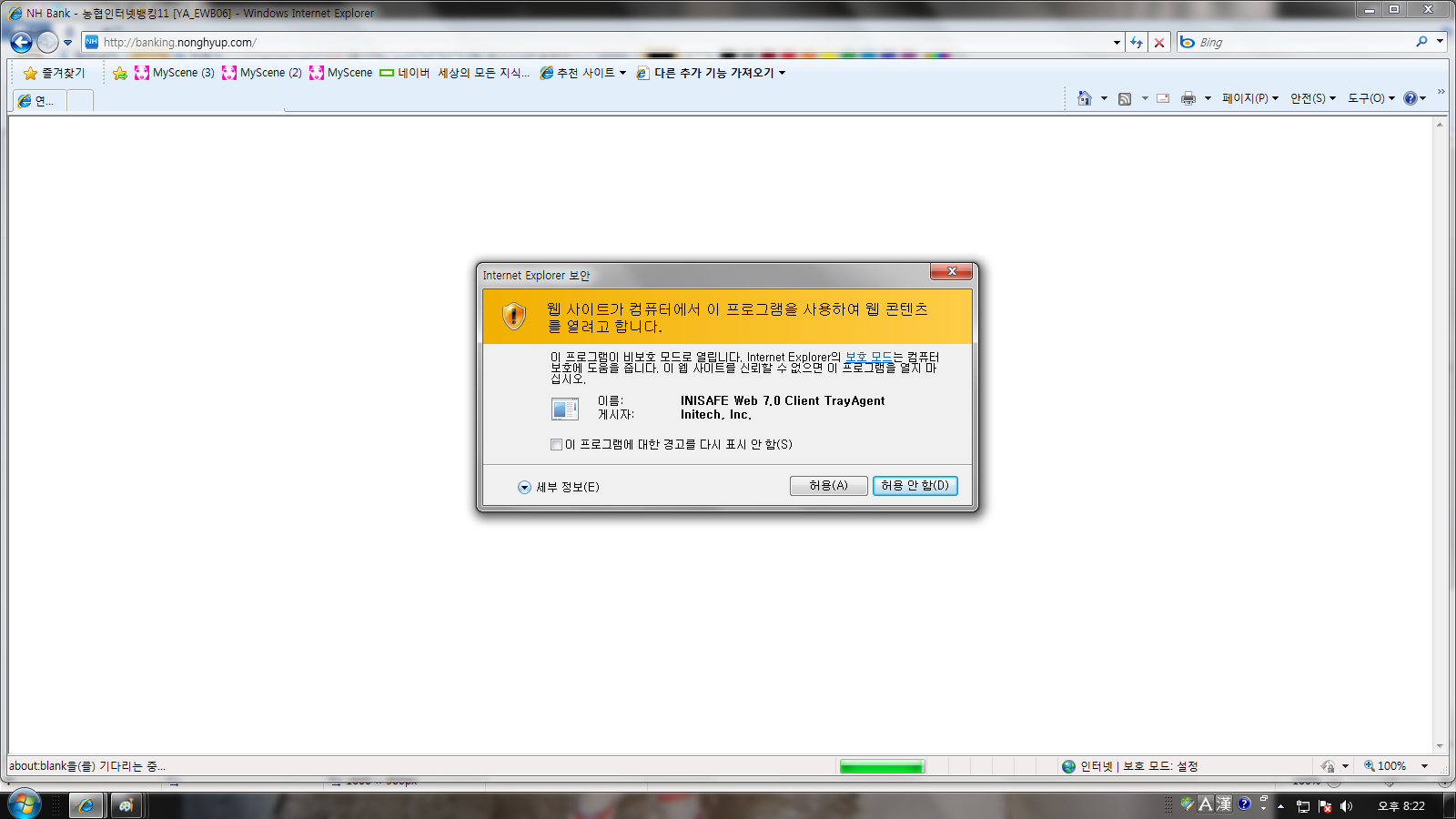The width and height of the screenshot is (1456, 819).
Task: Click the language bar help icon
Action: [x=1244, y=804]
